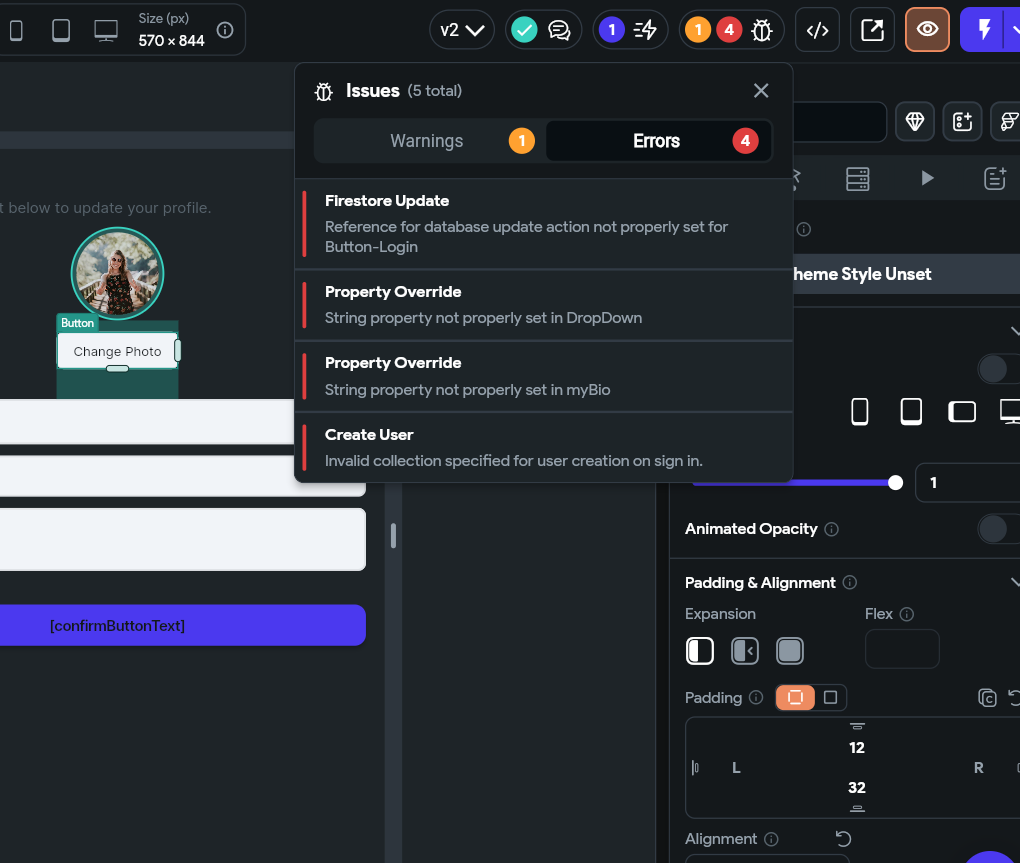The height and width of the screenshot is (863, 1020).
Task: Click the blue lightning run button
Action: tap(984, 29)
